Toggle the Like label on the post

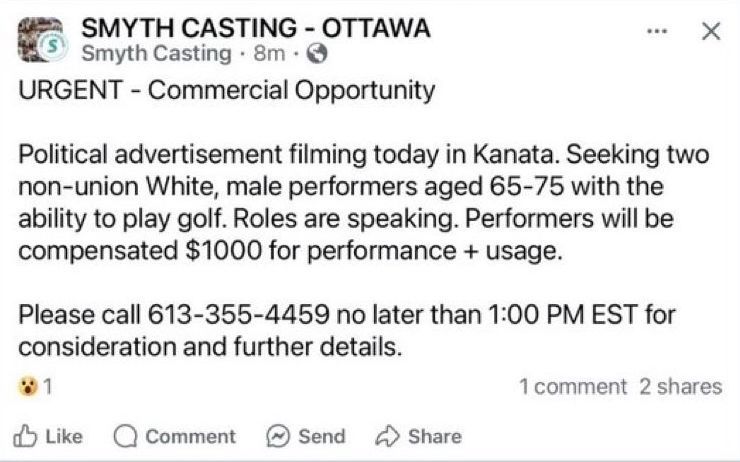64,436
